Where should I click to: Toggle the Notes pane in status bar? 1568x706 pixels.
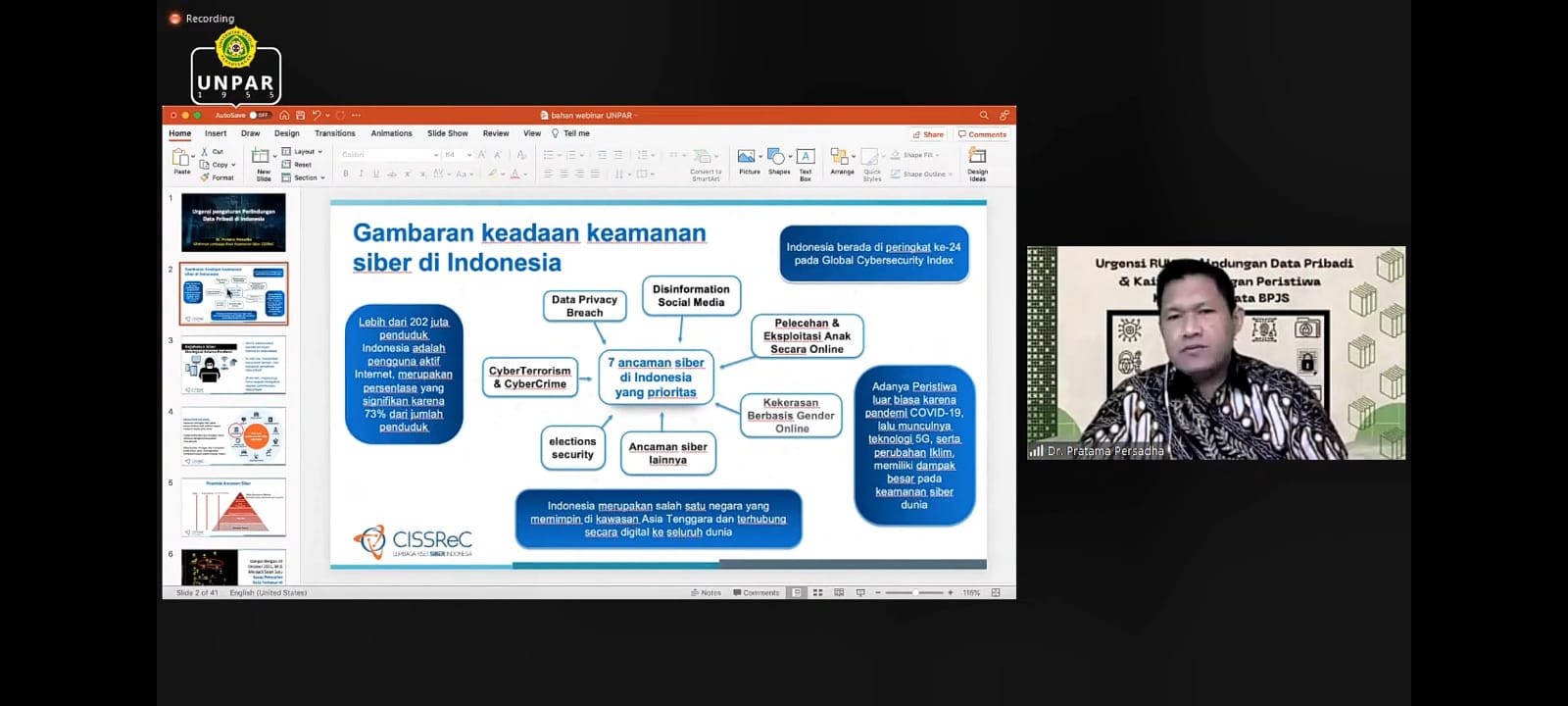coord(706,592)
